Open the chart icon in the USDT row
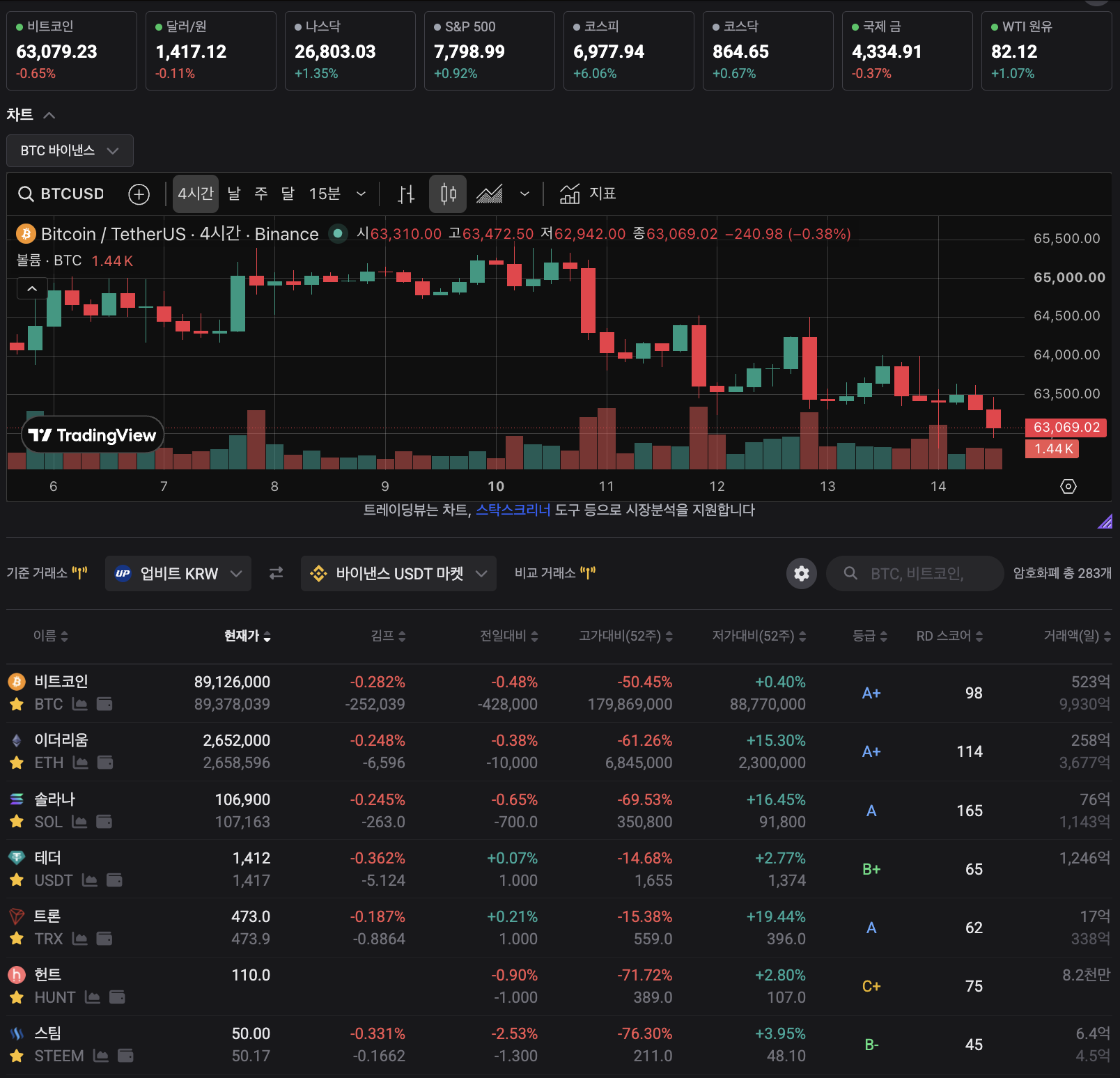 click(90, 880)
